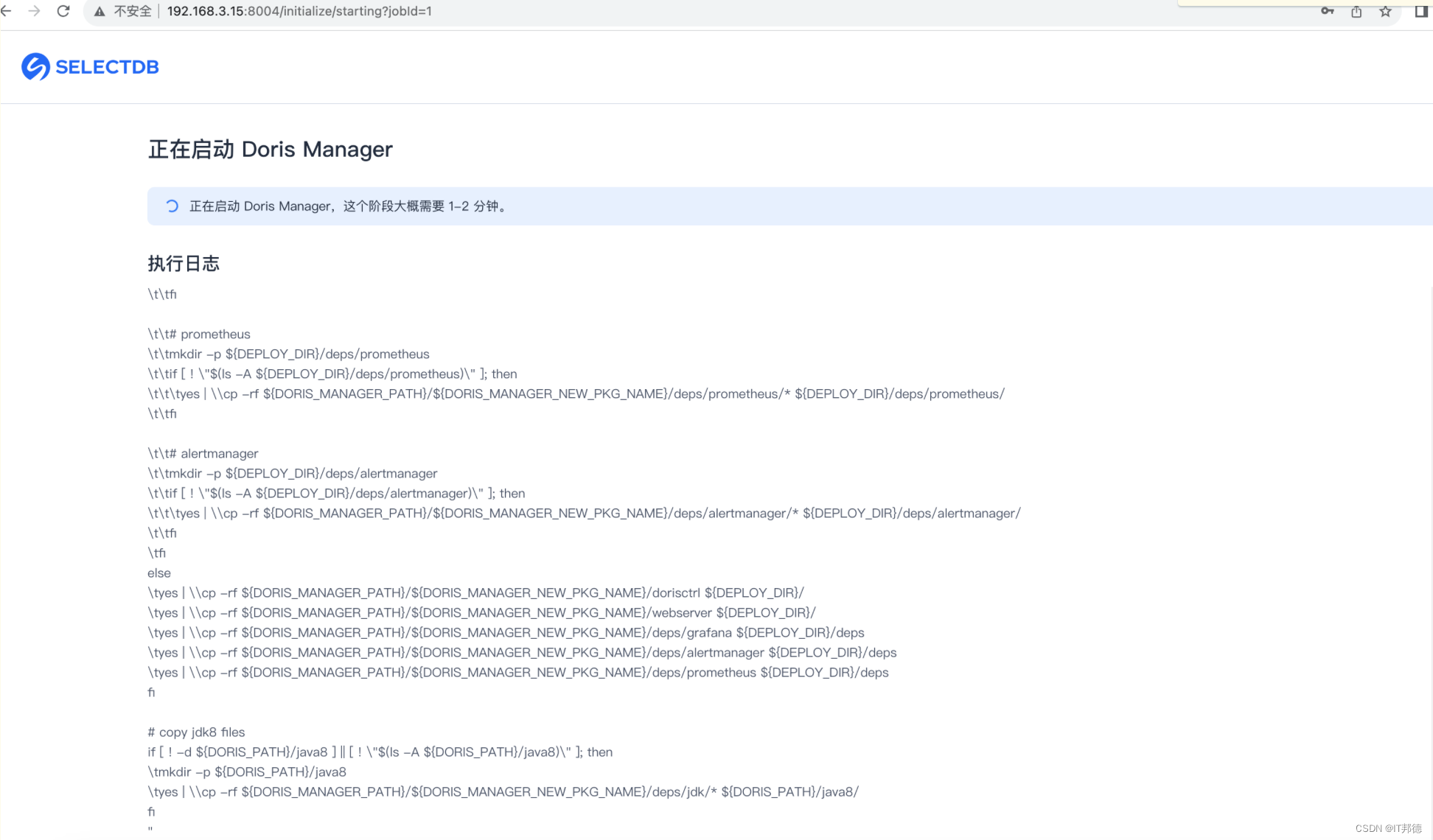Click the log line 'else'
The height and width of the screenshot is (840, 1433).
(x=159, y=573)
